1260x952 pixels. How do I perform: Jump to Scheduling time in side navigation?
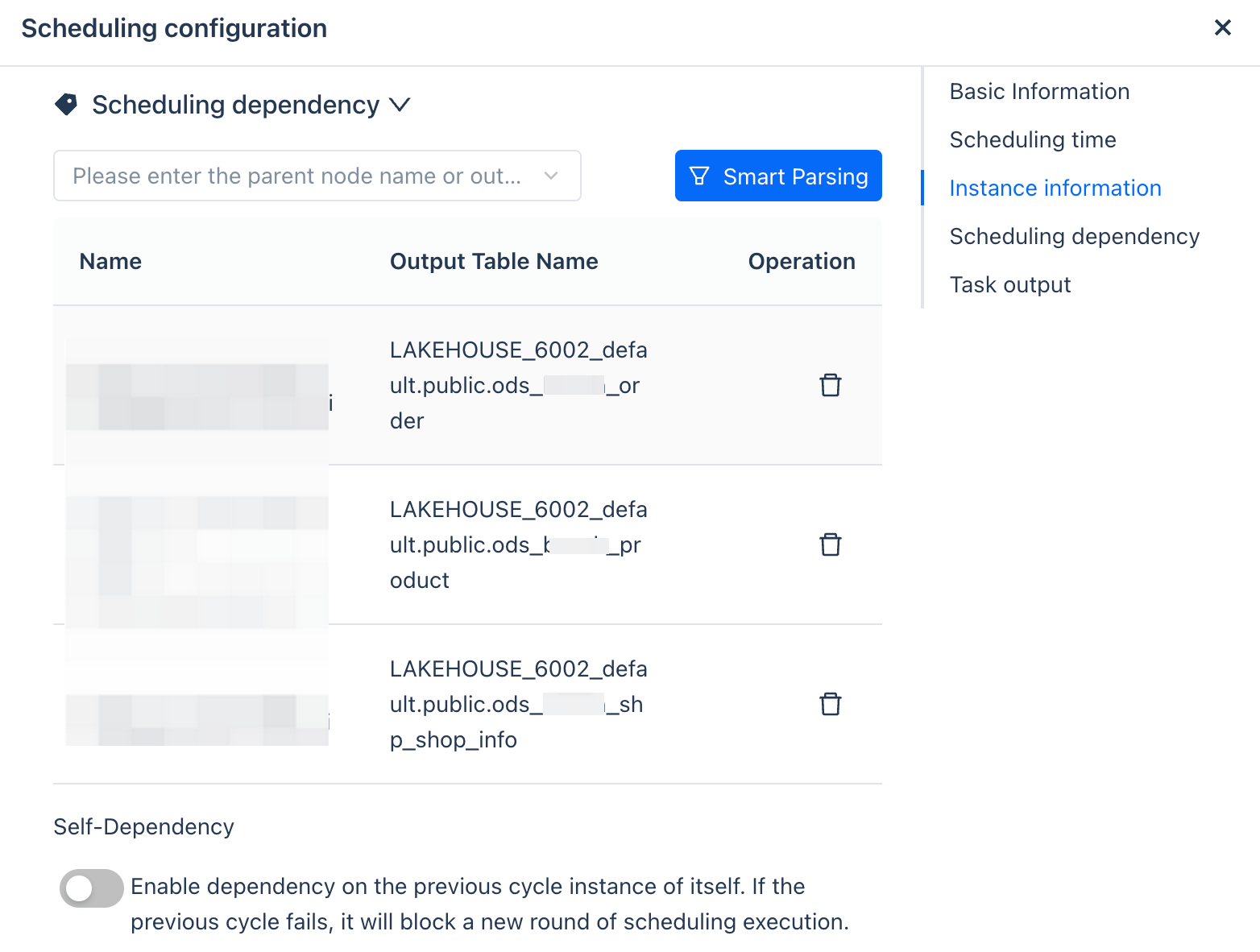(x=1032, y=140)
